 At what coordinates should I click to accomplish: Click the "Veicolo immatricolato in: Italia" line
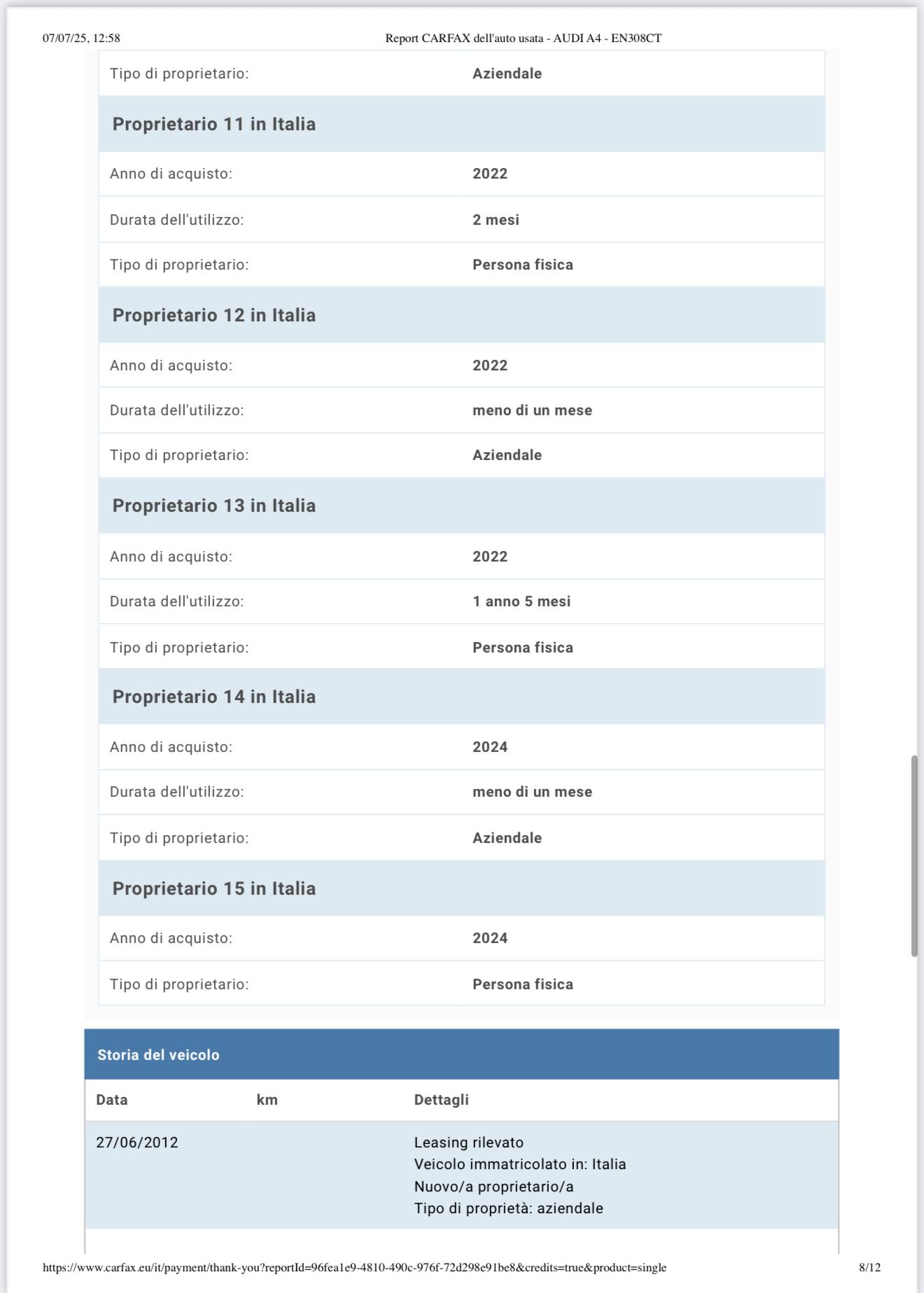520,1164
